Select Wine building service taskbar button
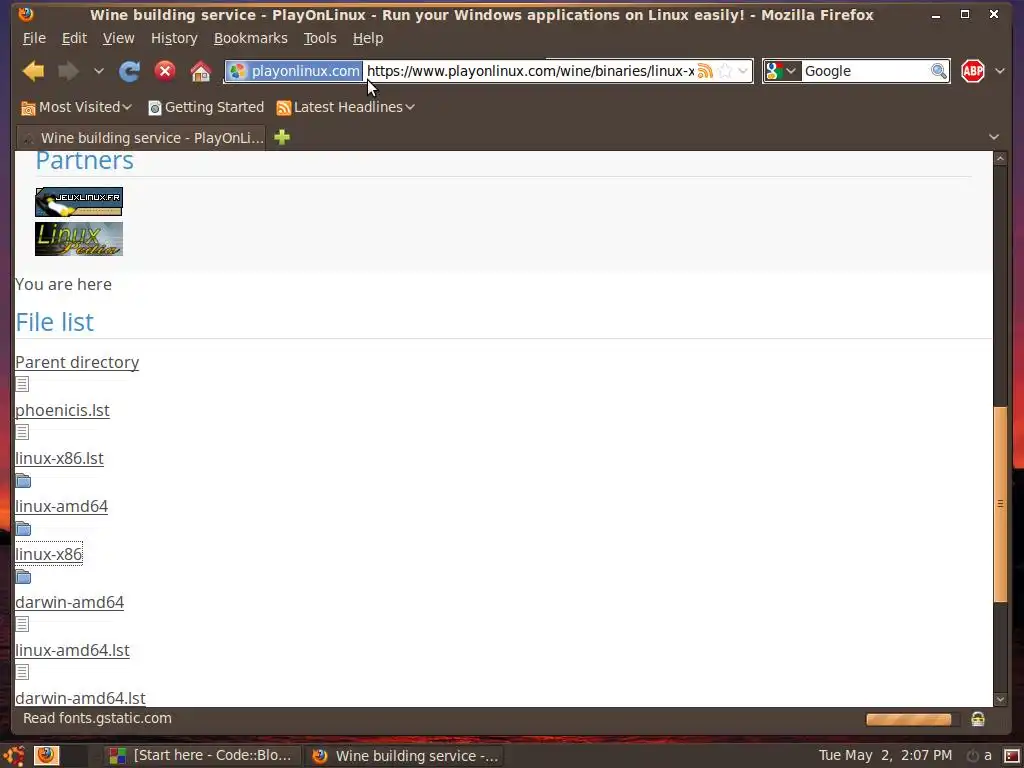Screen dimensions: 1024x768 (405, 756)
